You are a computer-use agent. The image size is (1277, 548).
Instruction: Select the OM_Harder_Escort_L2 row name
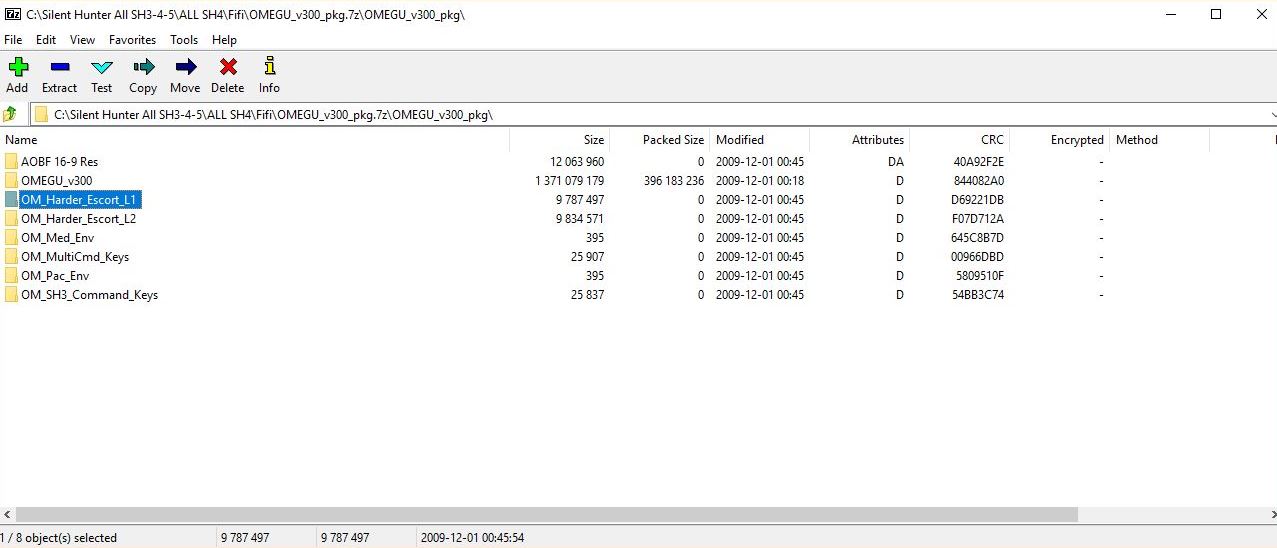pos(78,218)
